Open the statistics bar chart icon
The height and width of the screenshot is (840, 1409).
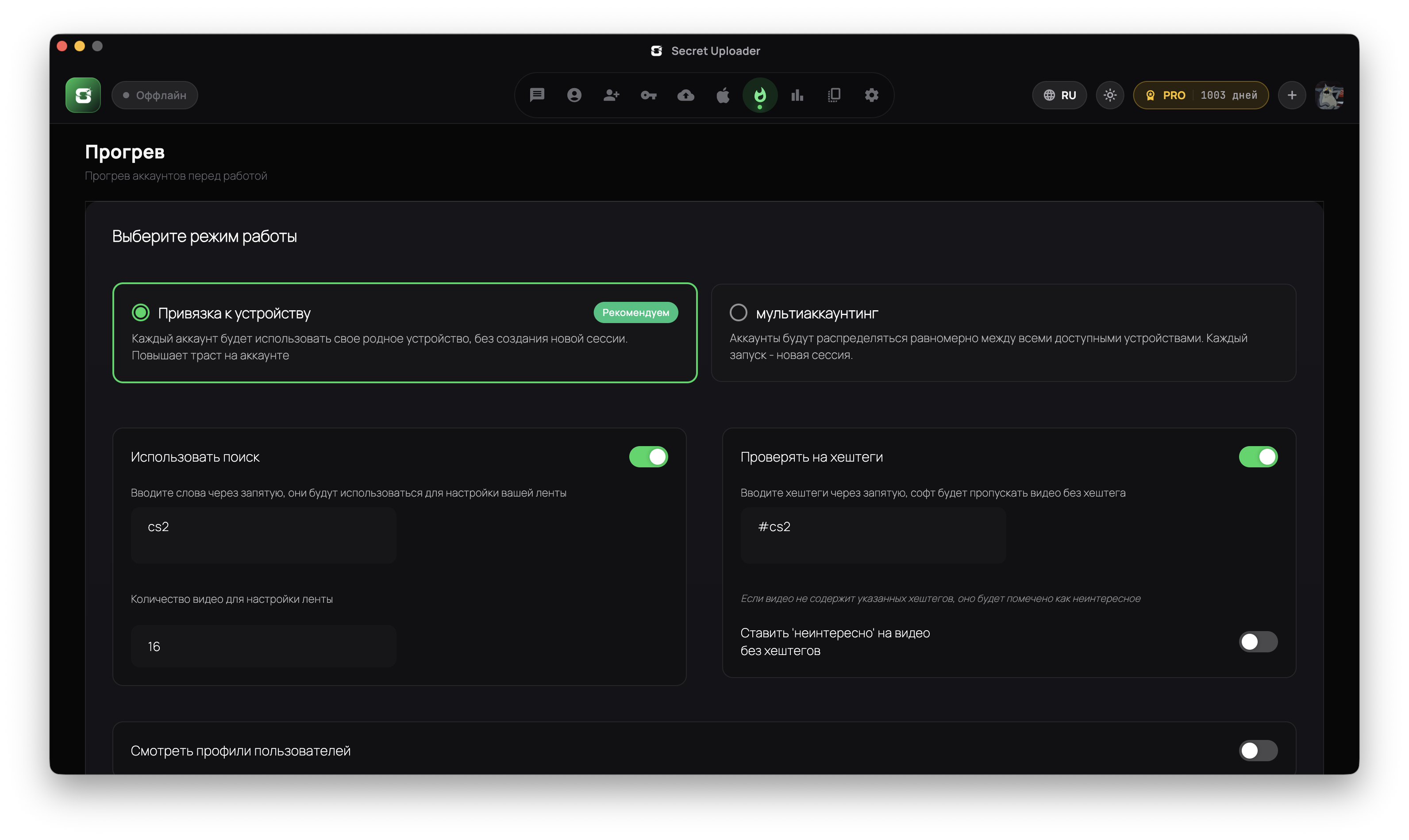pyautogui.click(x=797, y=95)
